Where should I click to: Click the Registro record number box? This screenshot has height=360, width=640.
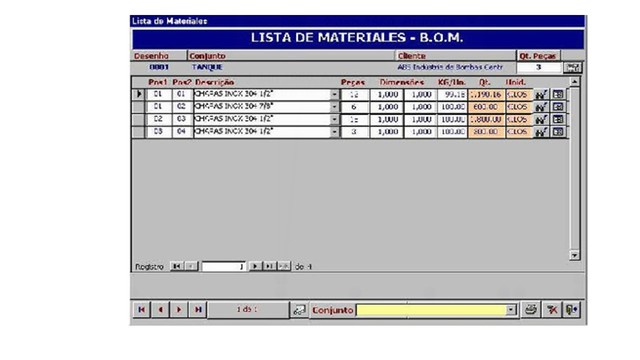(224, 267)
